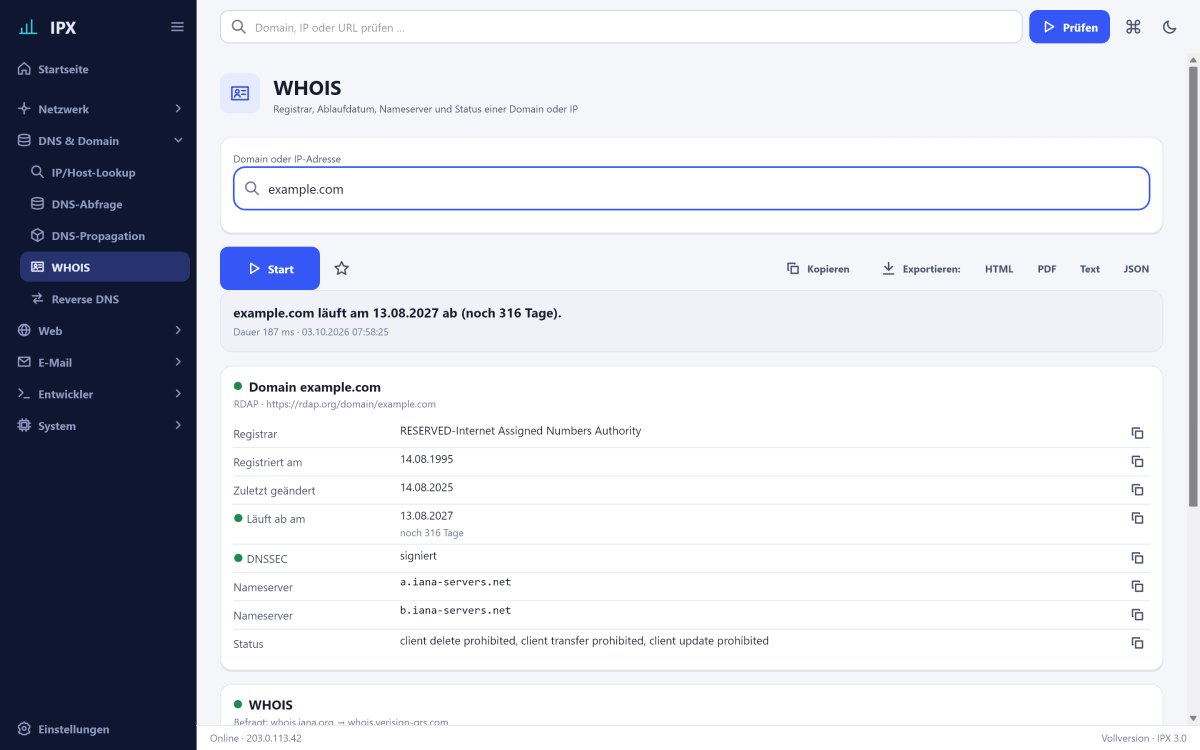Click the IPX logo icon
Screen dimensions: 1200x750
click(x=28, y=27)
